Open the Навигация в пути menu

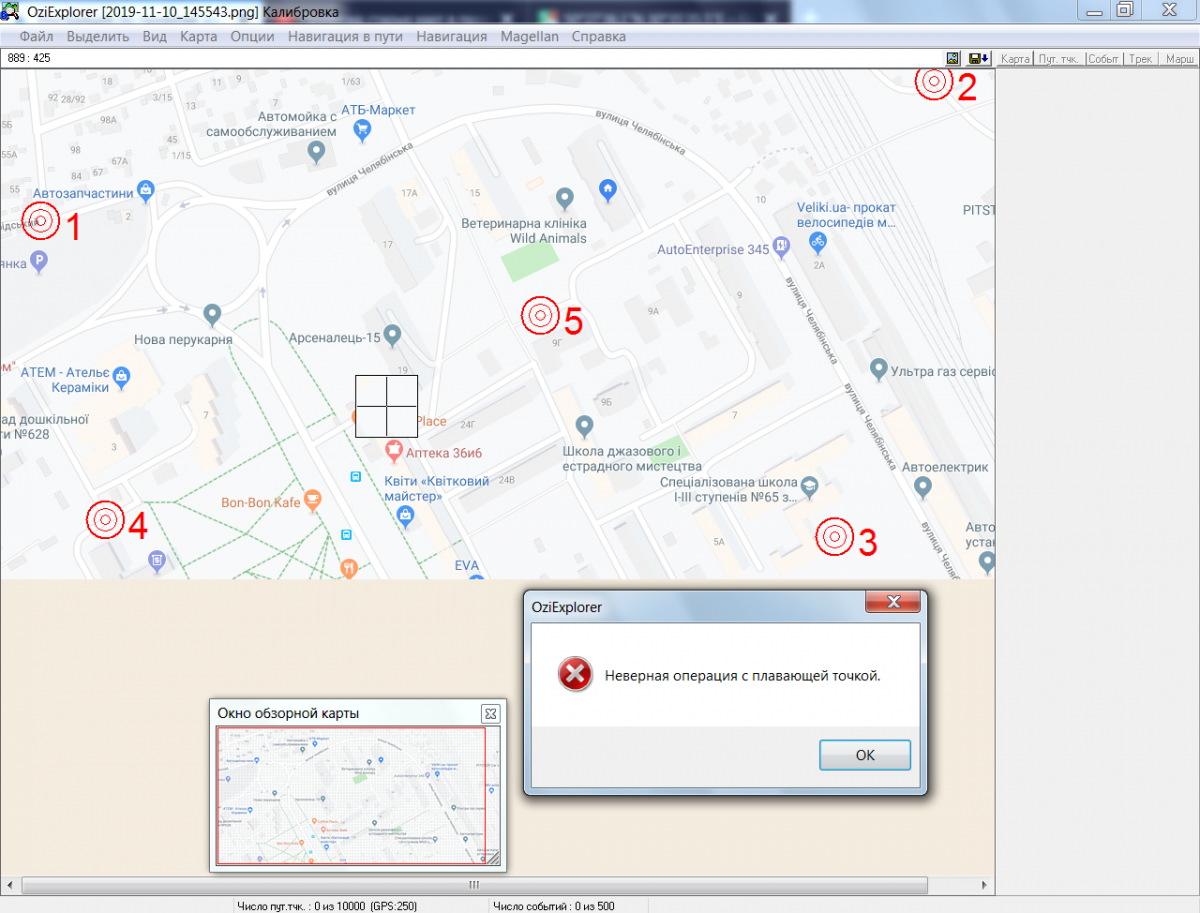[345, 36]
